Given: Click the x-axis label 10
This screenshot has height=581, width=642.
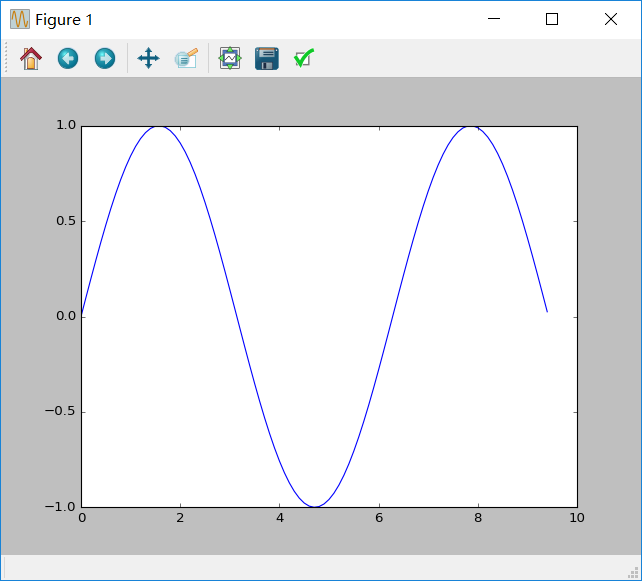Looking at the screenshot, I should click(x=577, y=518).
